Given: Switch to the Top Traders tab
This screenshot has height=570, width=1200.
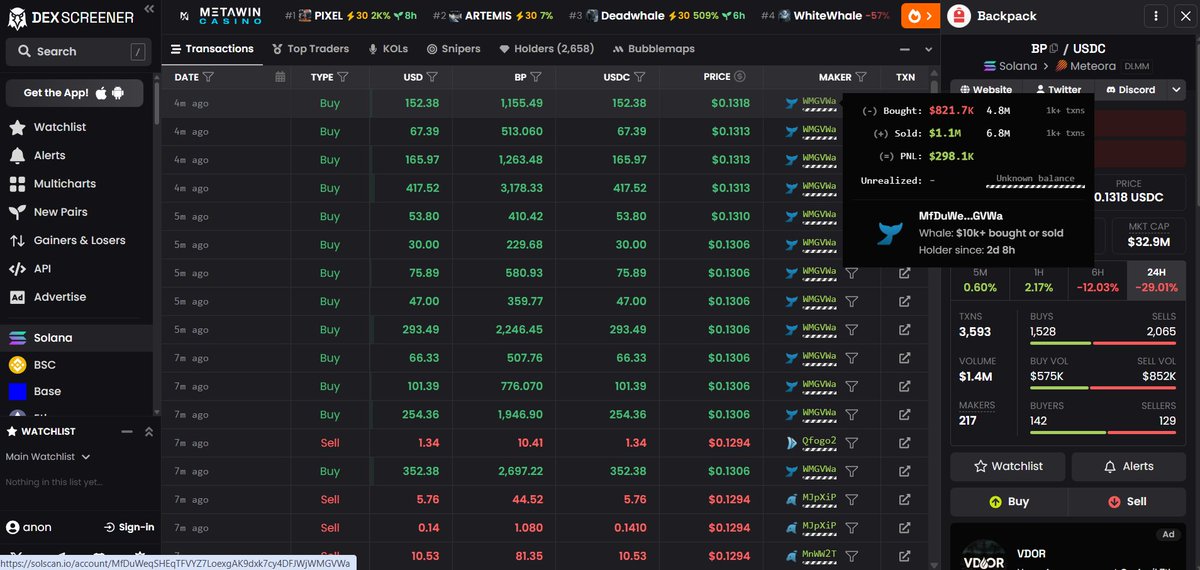Looking at the screenshot, I should coord(310,48).
